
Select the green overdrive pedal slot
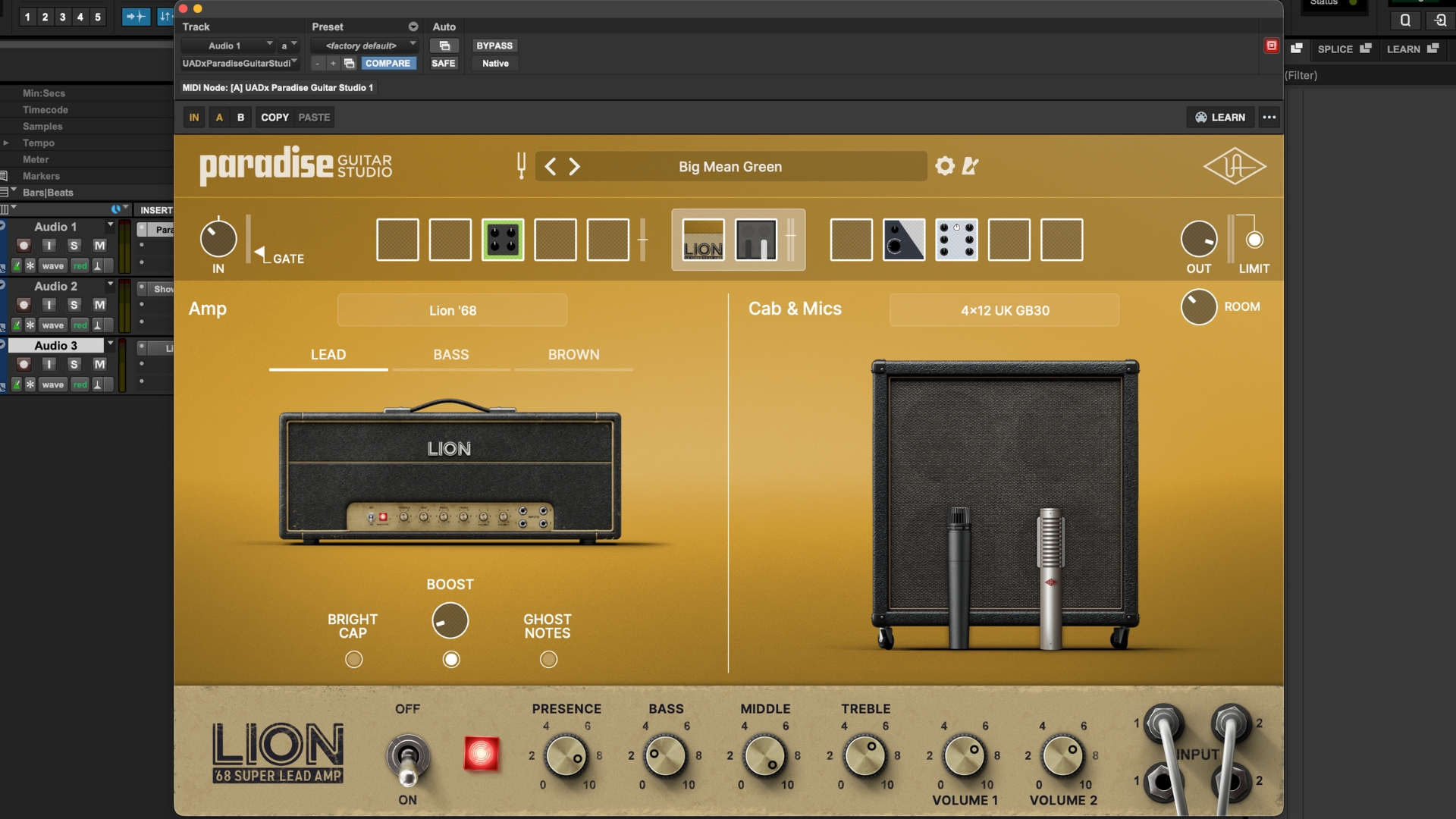click(x=503, y=240)
